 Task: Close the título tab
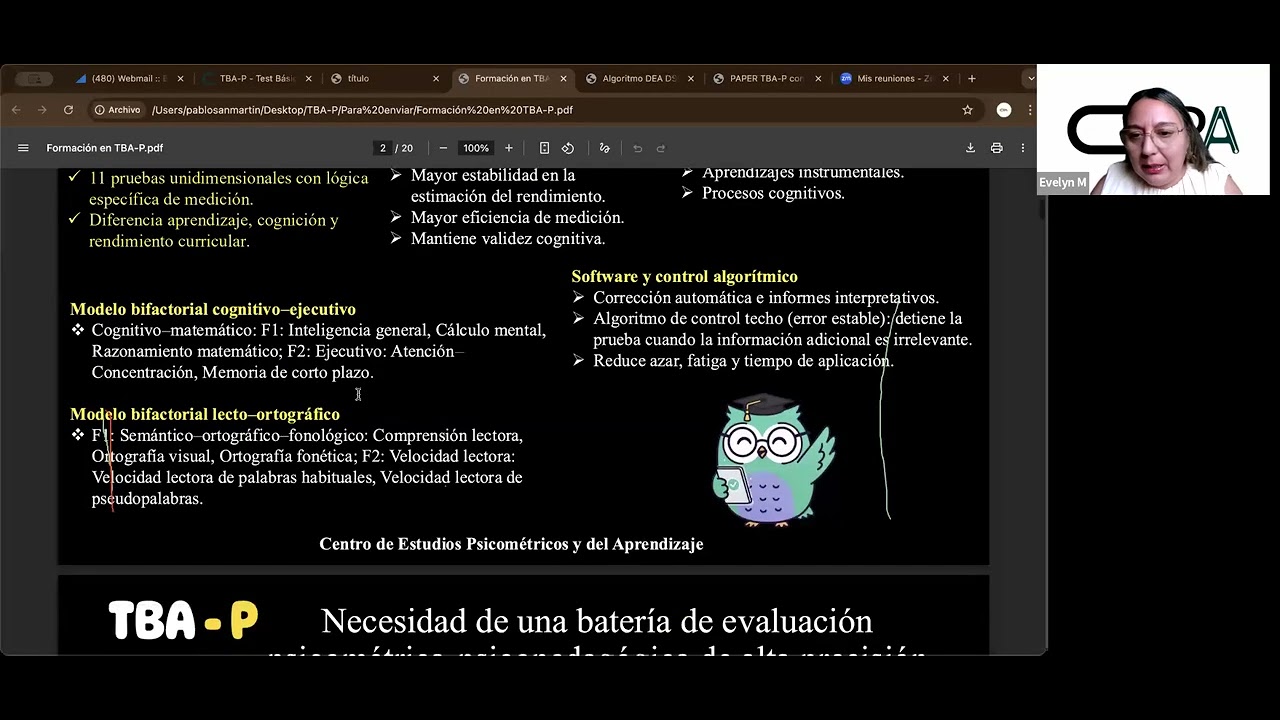click(x=435, y=78)
